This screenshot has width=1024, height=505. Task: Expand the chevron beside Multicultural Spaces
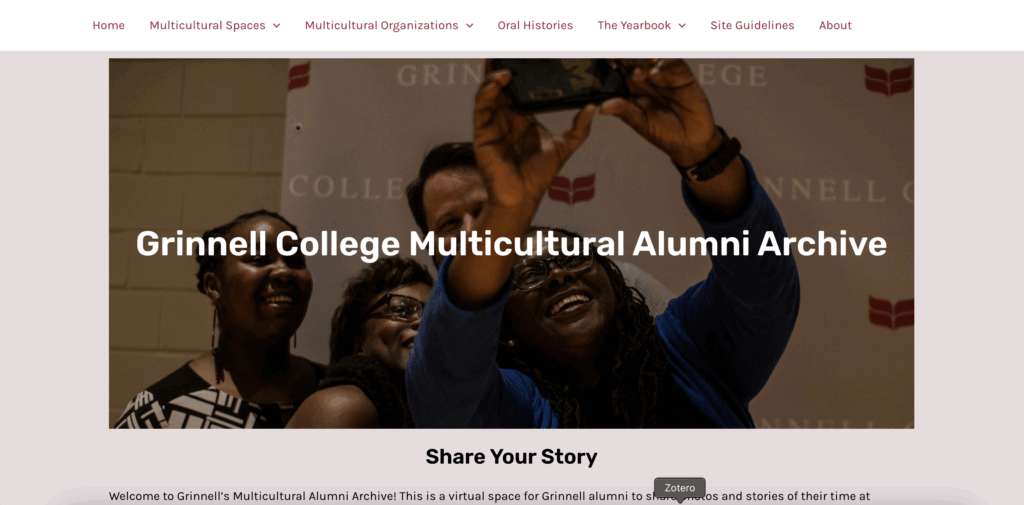tap(276, 26)
